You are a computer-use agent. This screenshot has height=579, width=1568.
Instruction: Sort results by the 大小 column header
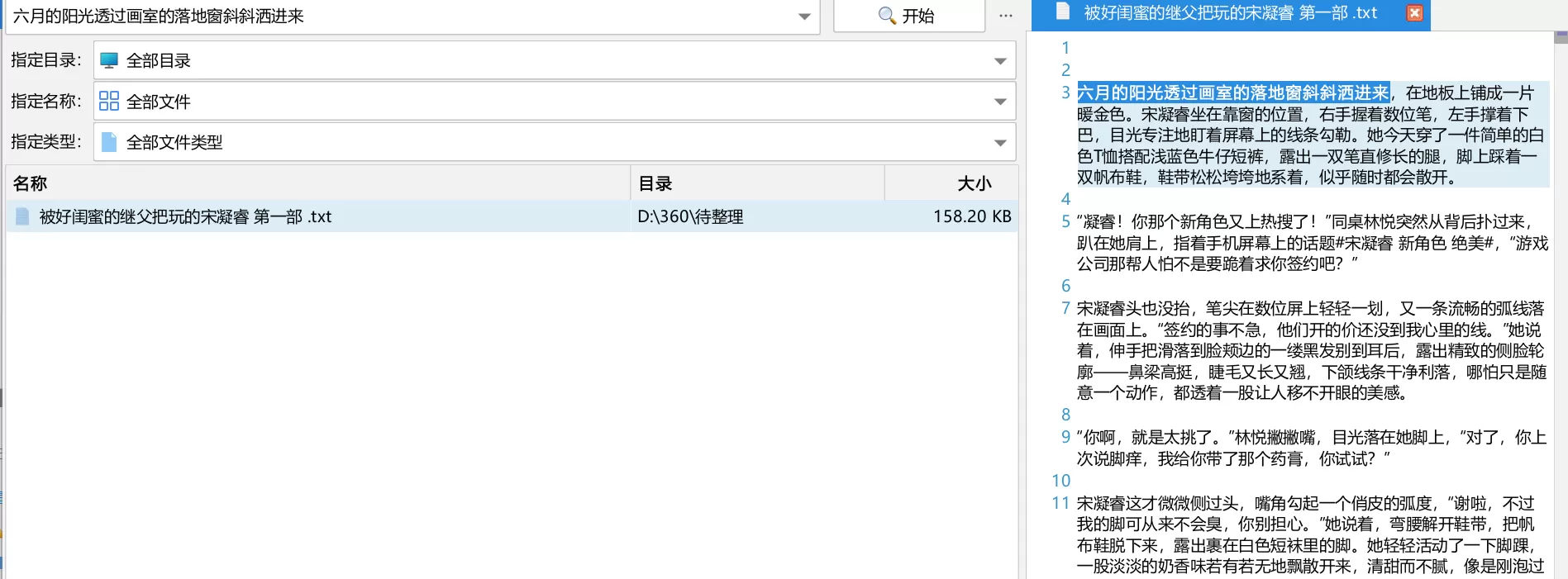tap(951, 183)
